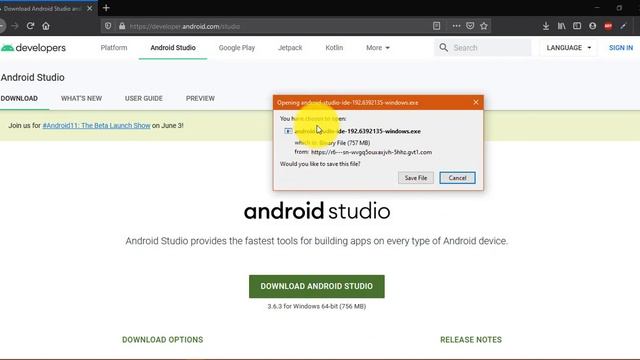This screenshot has height=360, width=640.
Task: Click the 'Would you like to save this file?' text
Action: point(320,164)
